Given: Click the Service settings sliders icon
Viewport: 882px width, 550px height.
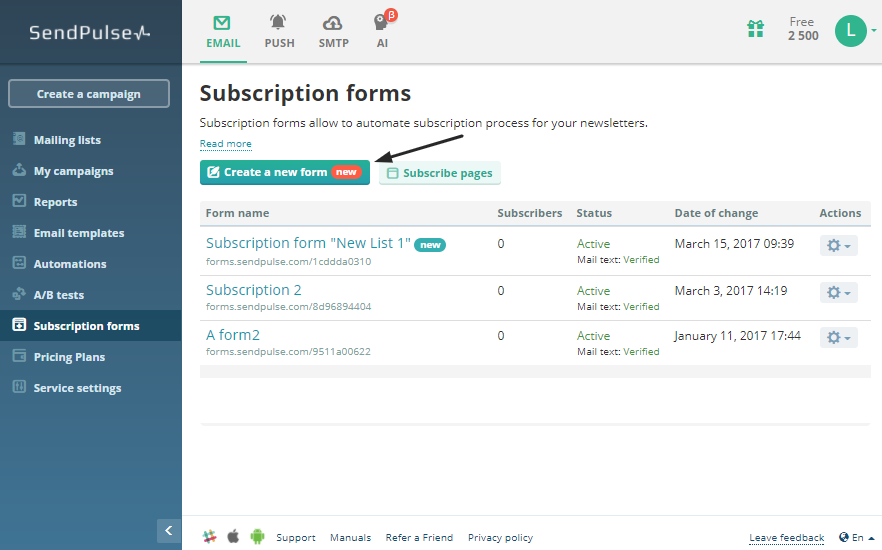Looking at the screenshot, I should coord(19,386).
